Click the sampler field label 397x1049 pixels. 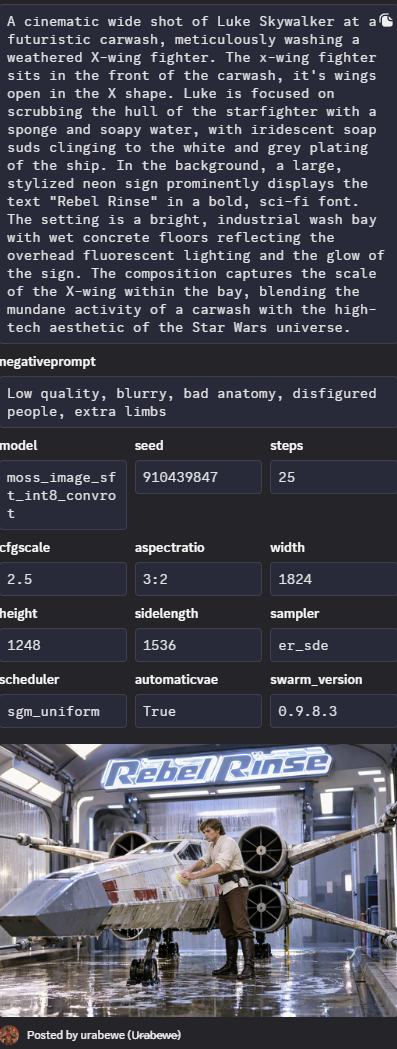[295, 613]
